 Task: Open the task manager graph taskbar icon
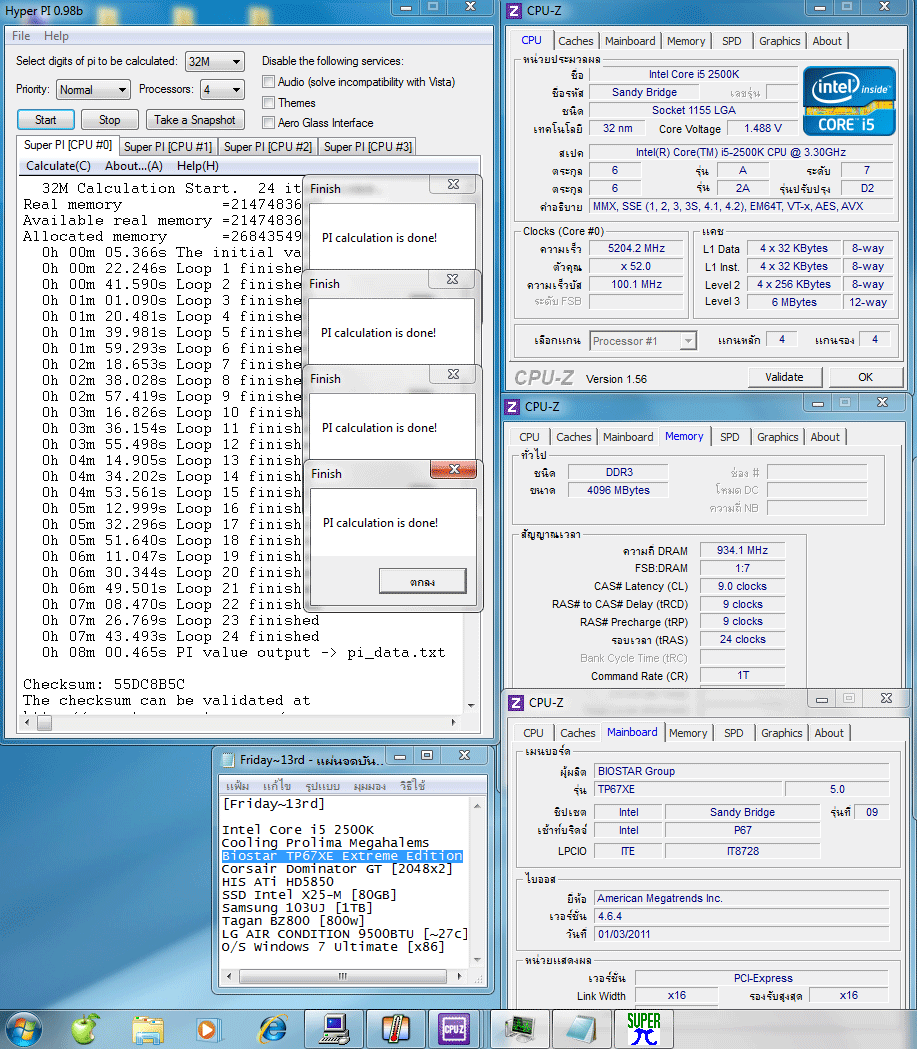(520, 1029)
